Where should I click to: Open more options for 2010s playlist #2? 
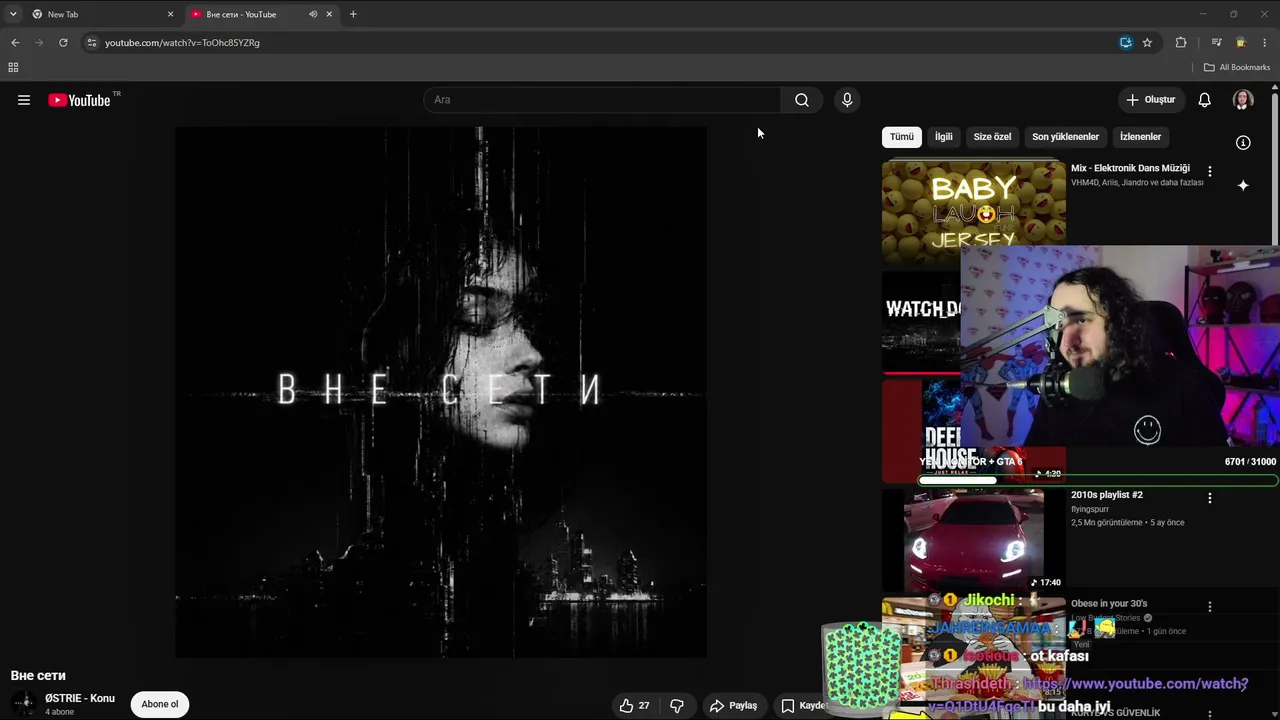pyautogui.click(x=1209, y=498)
